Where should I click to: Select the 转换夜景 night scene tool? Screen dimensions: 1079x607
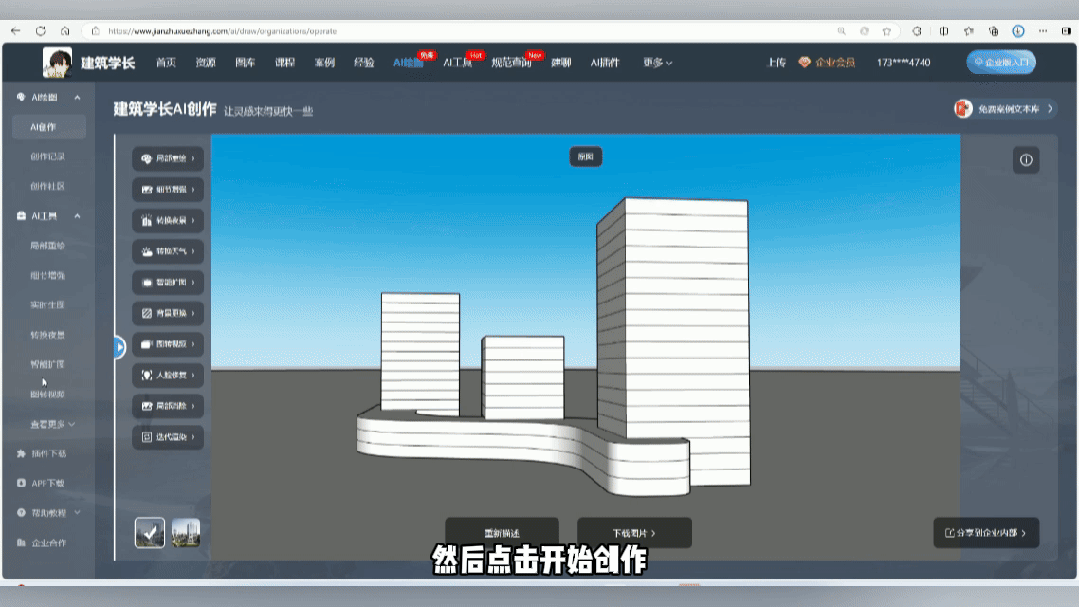[167, 220]
